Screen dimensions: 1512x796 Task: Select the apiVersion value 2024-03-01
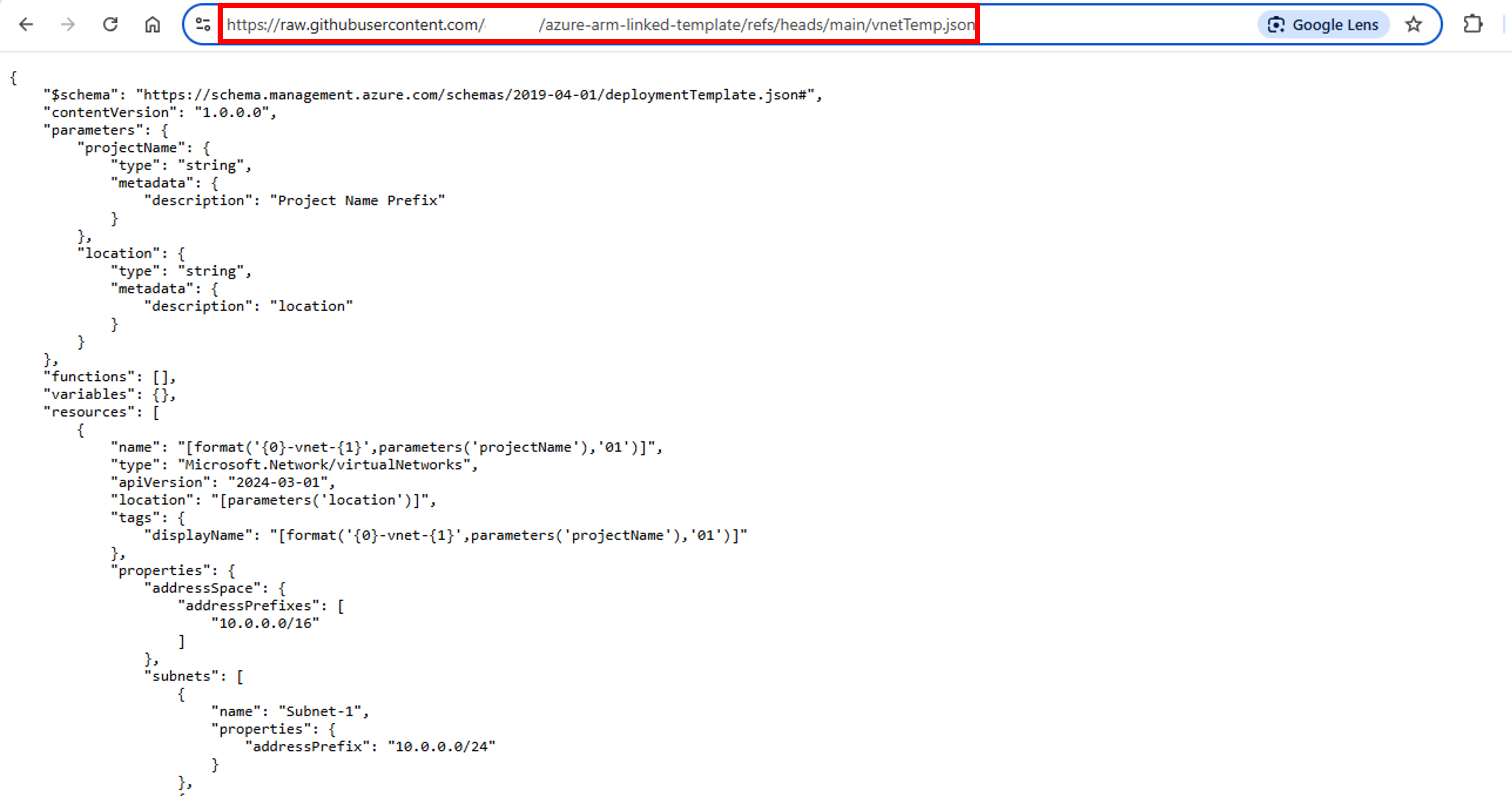point(281,482)
